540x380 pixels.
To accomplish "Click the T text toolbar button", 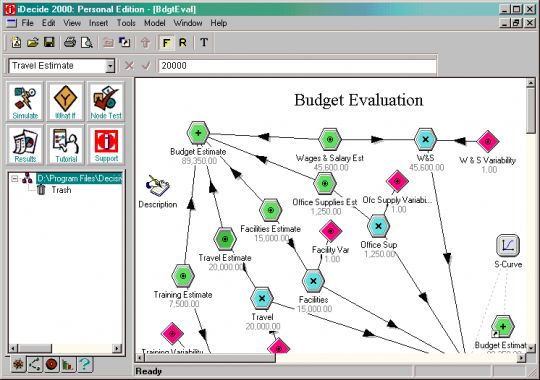I will (x=204, y=42).
